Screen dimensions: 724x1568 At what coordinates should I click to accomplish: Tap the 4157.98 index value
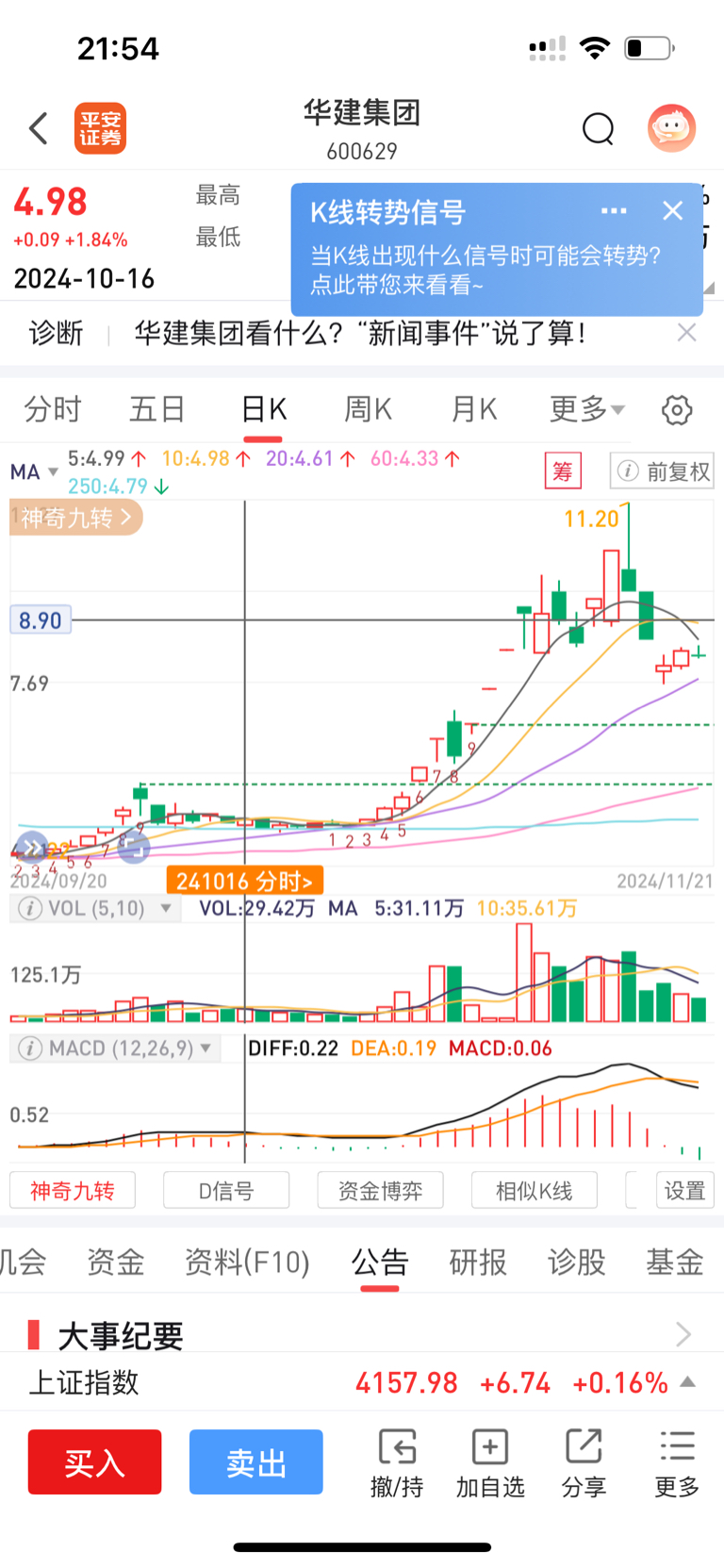[x=406, y=1382]
